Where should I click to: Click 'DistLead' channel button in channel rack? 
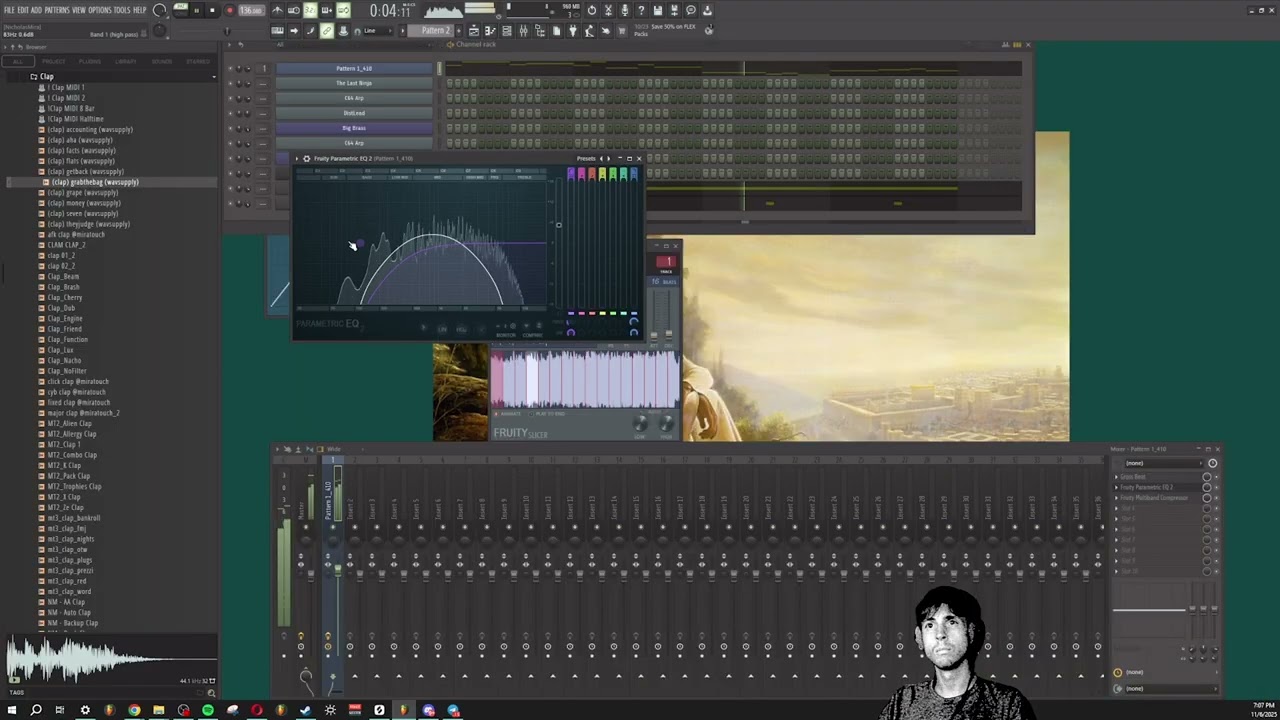pos(354,113)
